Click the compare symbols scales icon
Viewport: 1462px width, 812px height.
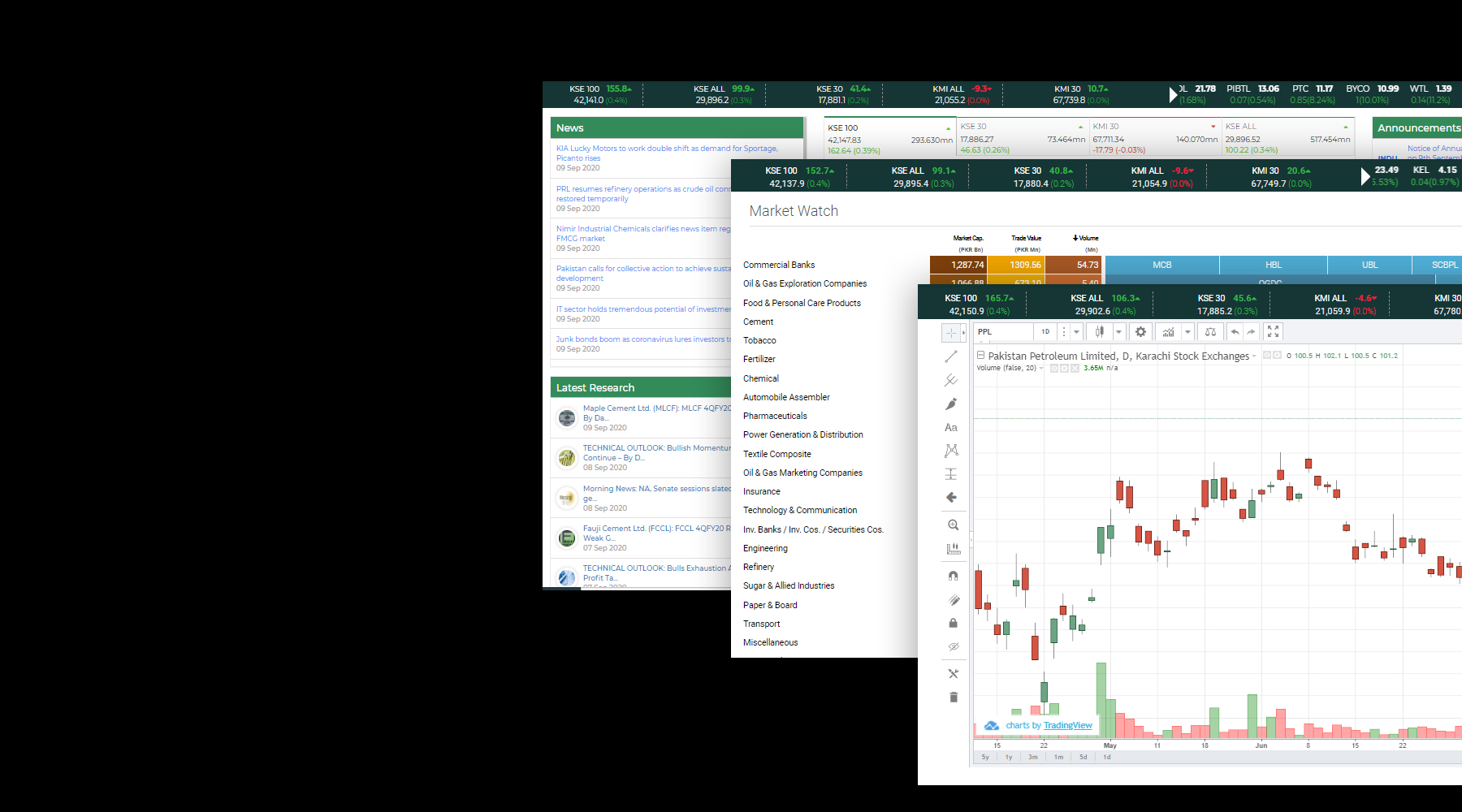(1210, 331)
